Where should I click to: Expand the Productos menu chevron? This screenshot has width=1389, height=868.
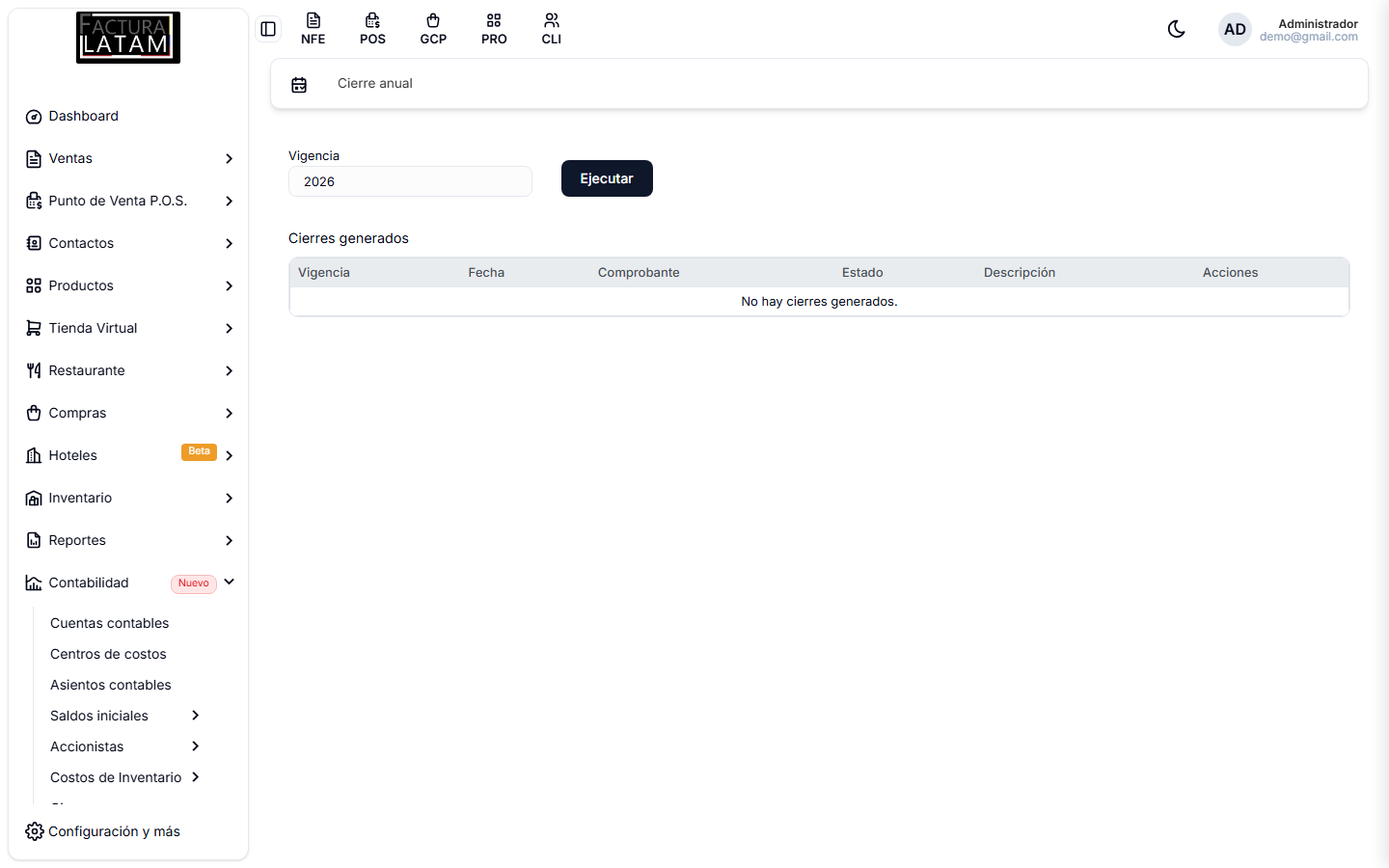click(x=229, y=285)
